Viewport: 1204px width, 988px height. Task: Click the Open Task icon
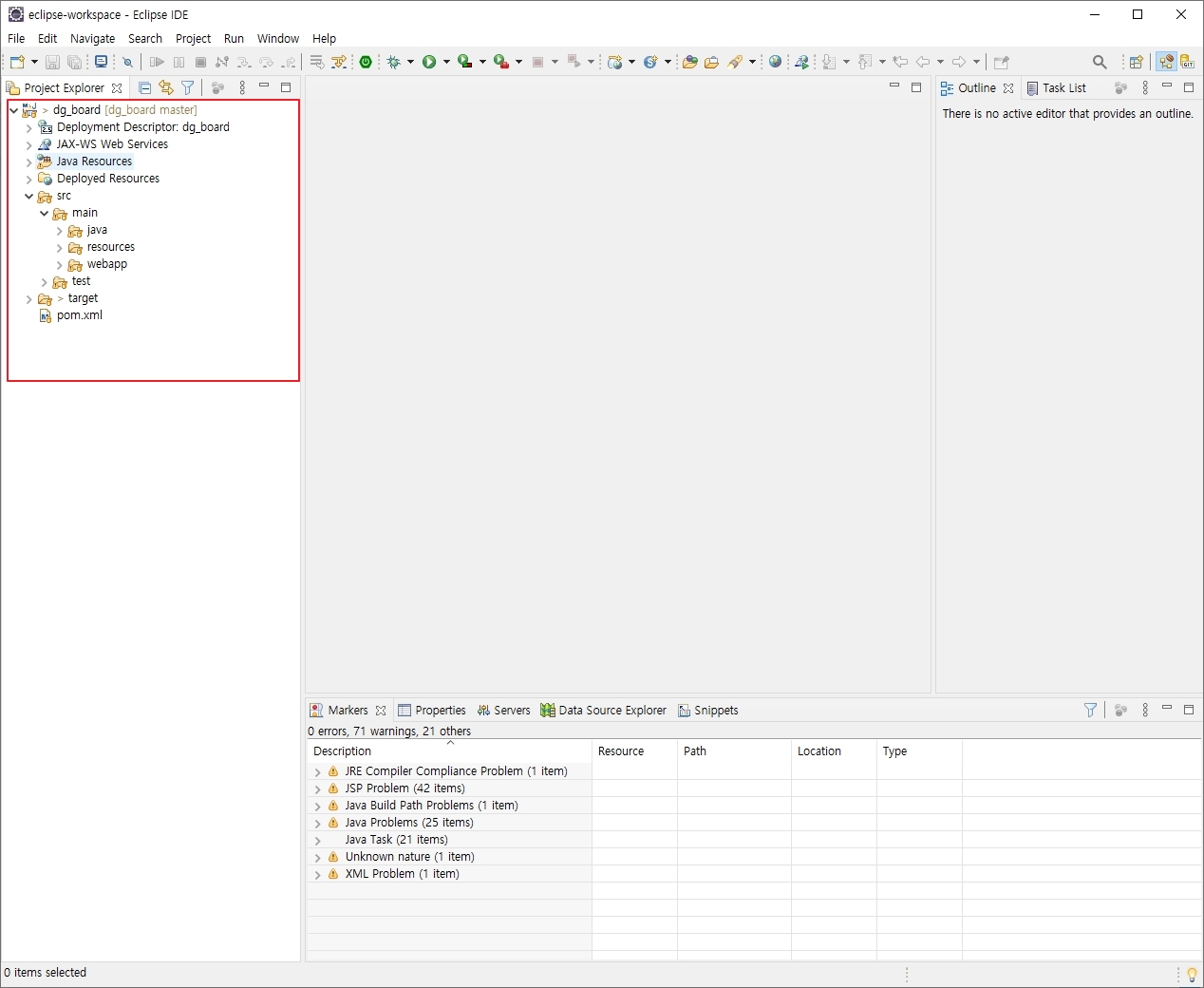pyautogui.click(x=711, y=62)
